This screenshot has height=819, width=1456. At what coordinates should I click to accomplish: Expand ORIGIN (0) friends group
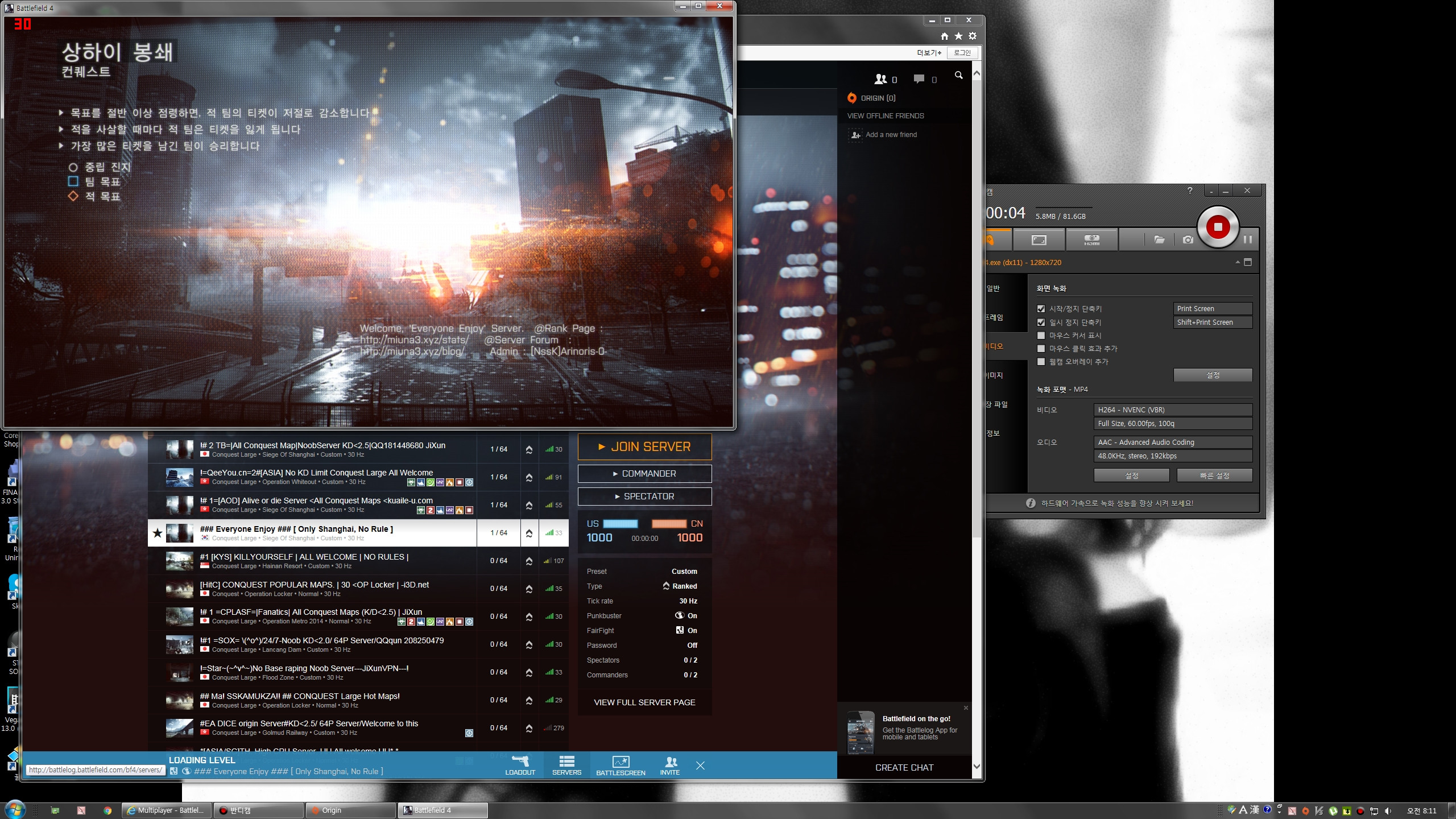pyautogui.click(x=871, y=98)
